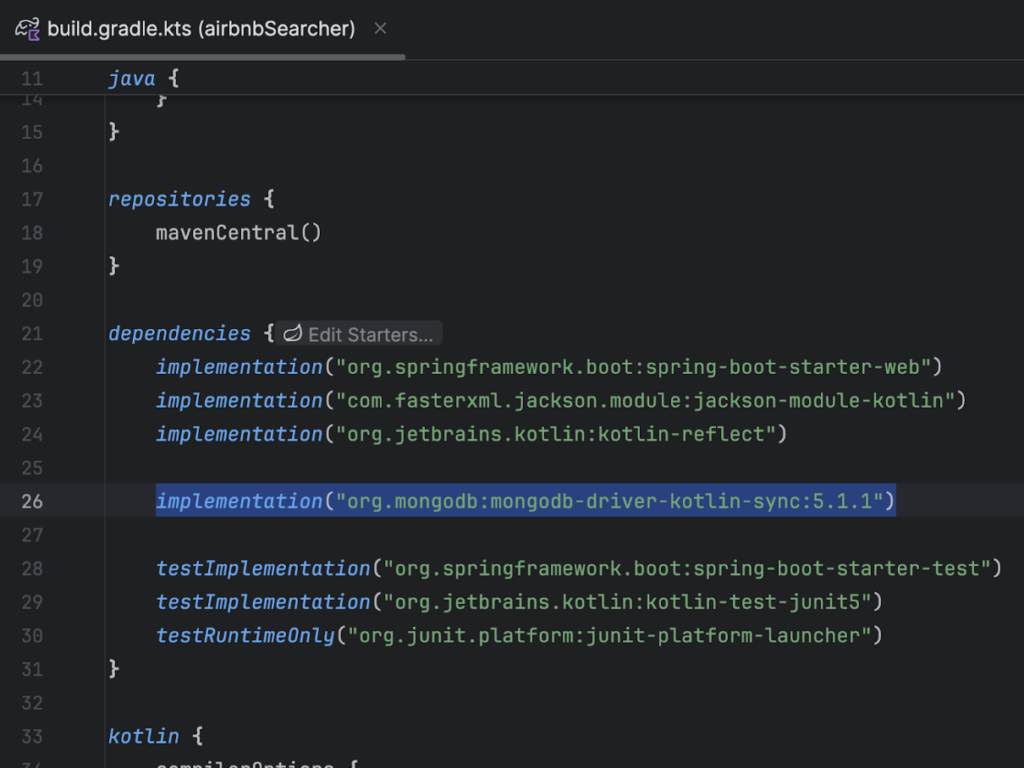Click the kotlin block keyword on line 33
The height and width of the screenshot is (768, 1024).
(x=143, y=736)
